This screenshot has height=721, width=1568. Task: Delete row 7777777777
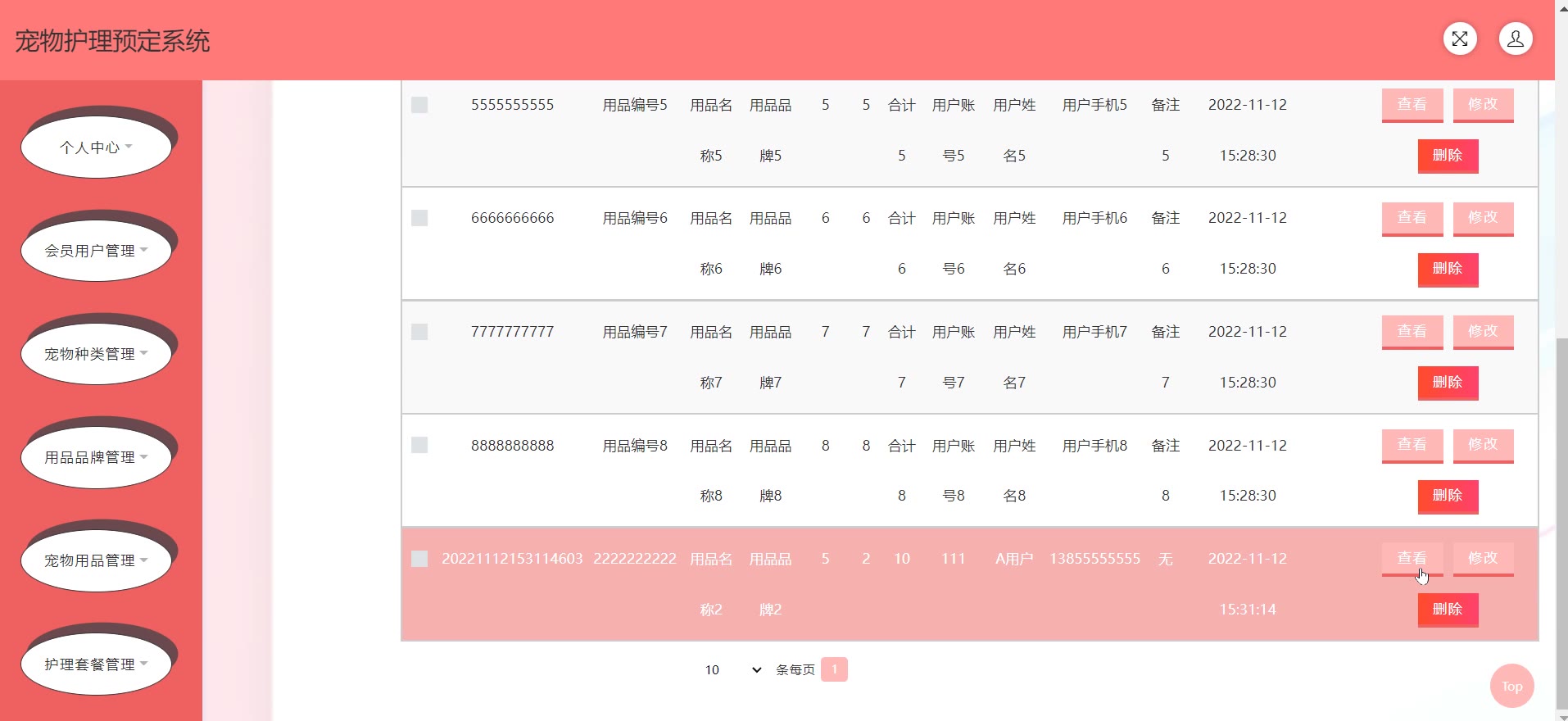[1448, 383]
